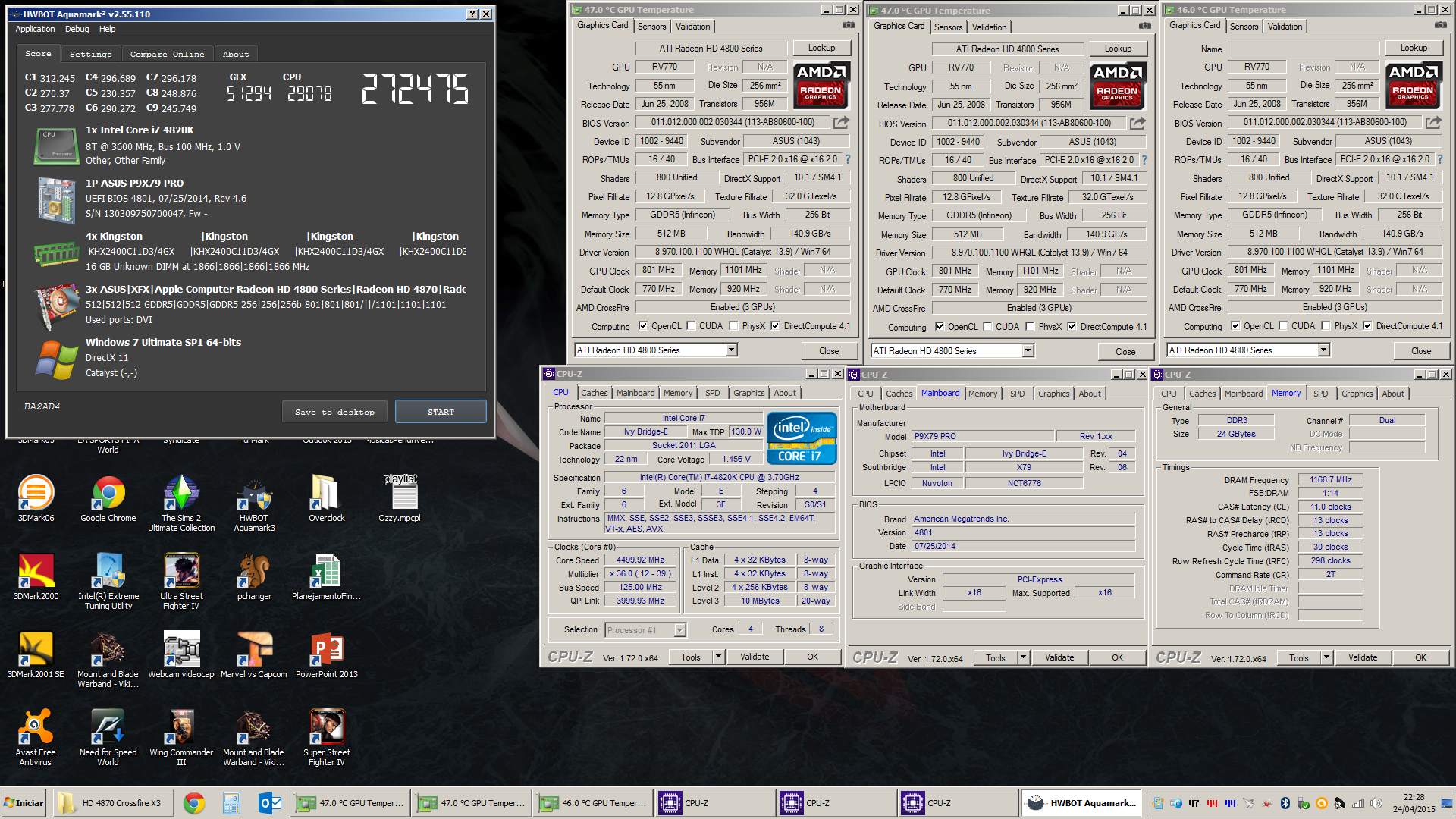Toggle DirectCompute checkbox in left GPU-Z window

click(775, 326)
